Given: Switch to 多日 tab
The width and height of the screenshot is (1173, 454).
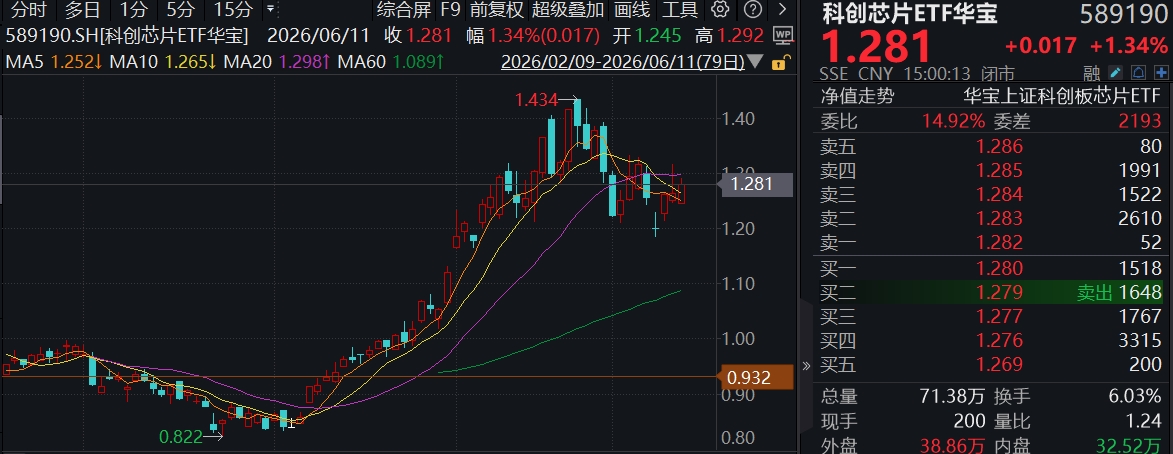Looking at the screenshot, I should [83, 10].
